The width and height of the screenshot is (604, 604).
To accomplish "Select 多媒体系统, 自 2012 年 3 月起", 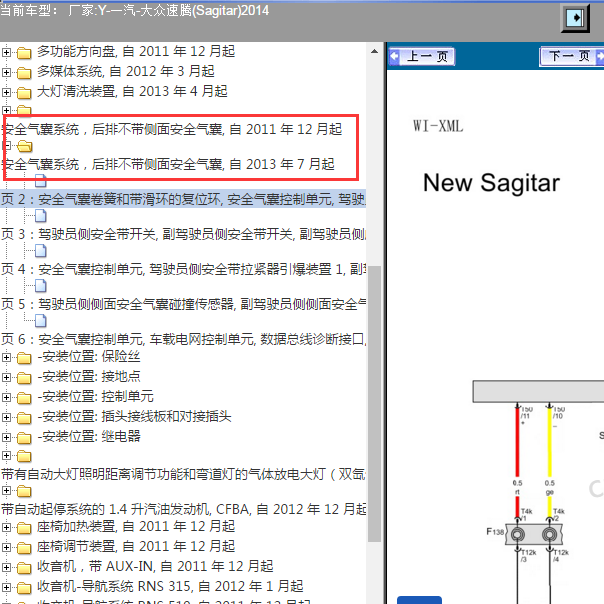I will tap(126, 71).
